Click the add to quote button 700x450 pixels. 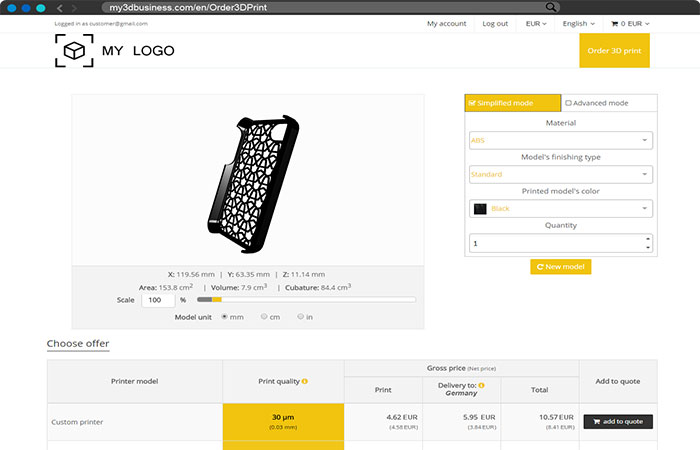(x=618, y=421)
